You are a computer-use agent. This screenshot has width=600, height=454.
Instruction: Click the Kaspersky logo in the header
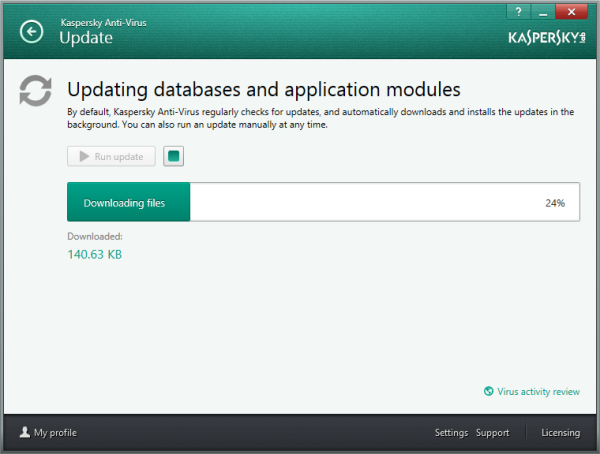538,37
